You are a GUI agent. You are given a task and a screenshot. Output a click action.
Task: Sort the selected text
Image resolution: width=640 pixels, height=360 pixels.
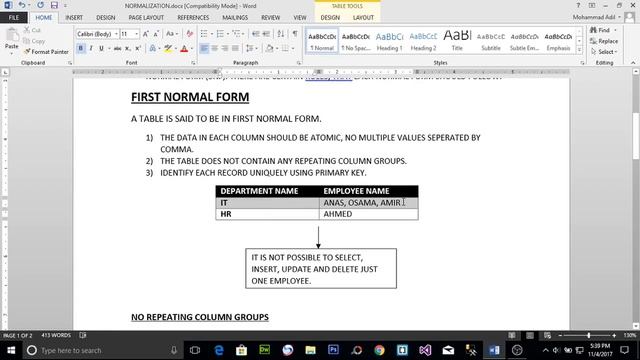pyautogui.click(x=281, y=34)
